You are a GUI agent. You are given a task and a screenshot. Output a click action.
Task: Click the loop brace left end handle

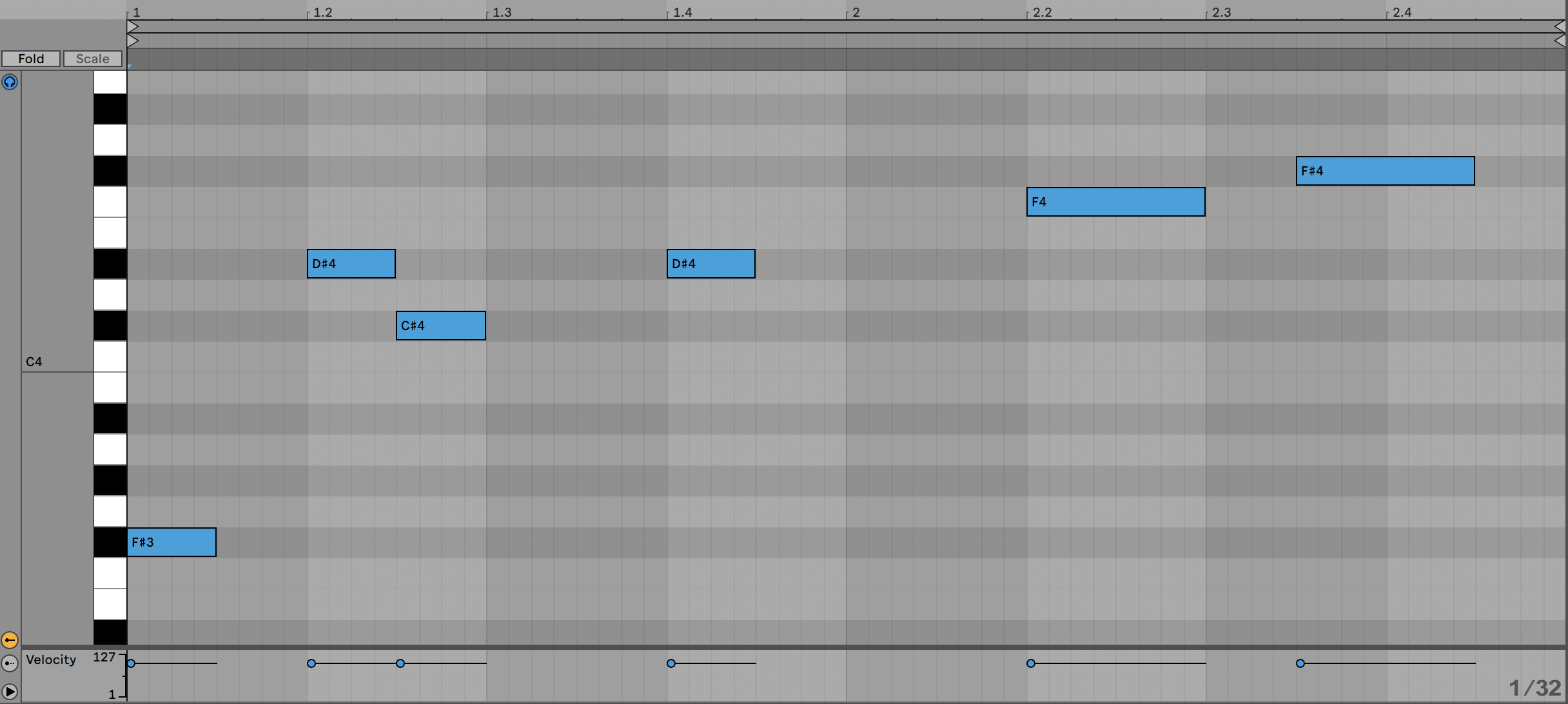tap(133, 26)
